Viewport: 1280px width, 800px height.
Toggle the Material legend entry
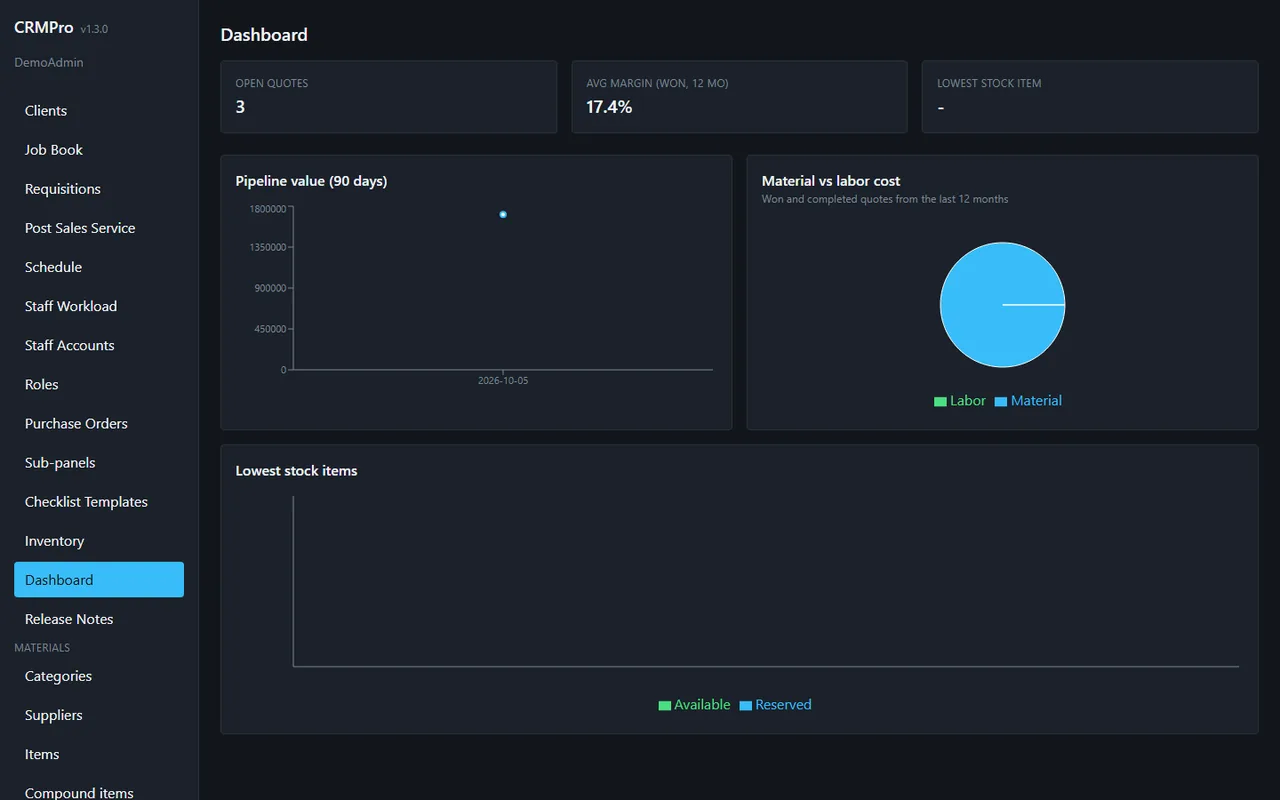(x=1028, y=401)
